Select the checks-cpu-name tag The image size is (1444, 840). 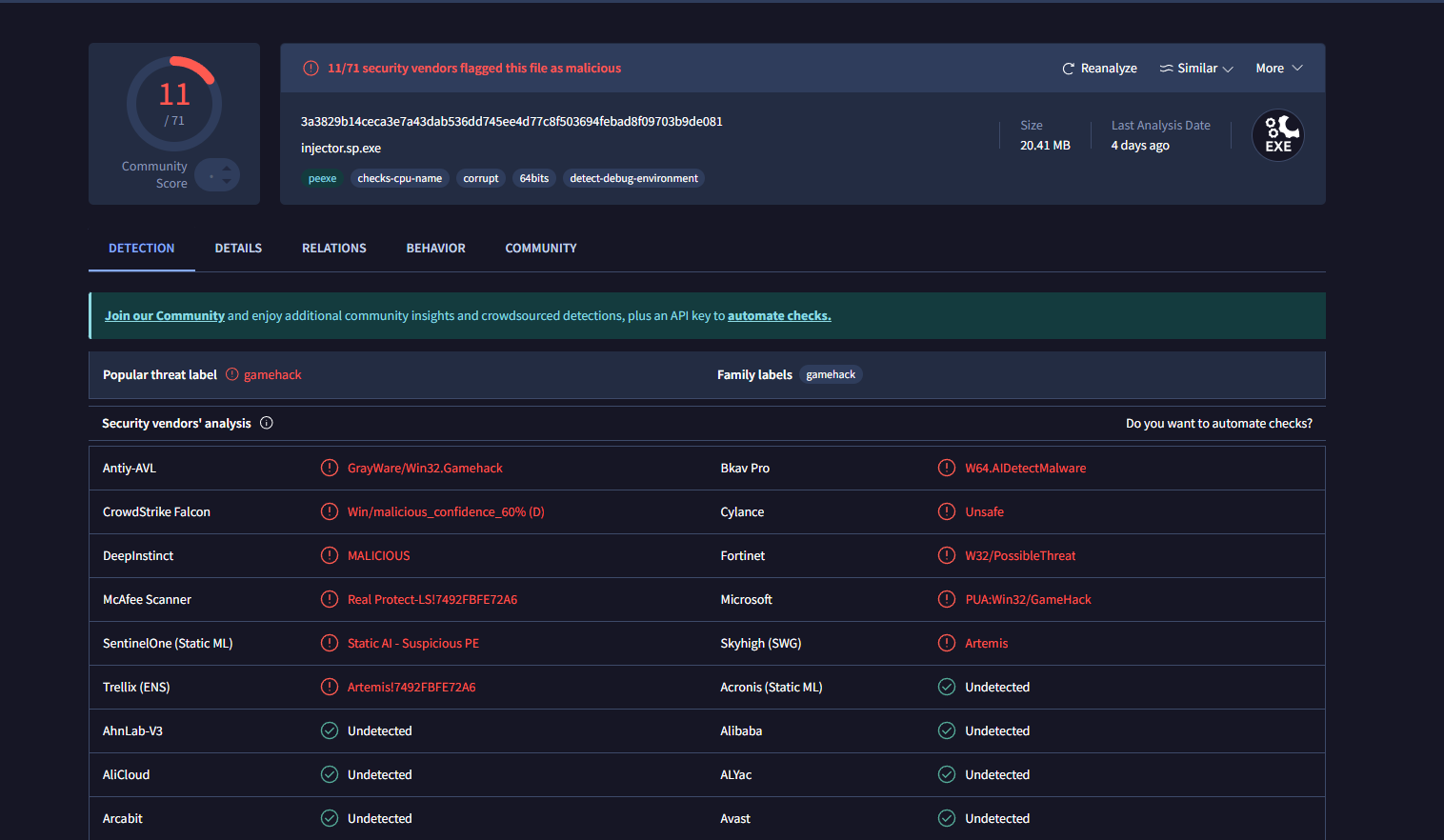tap(400, 178)
